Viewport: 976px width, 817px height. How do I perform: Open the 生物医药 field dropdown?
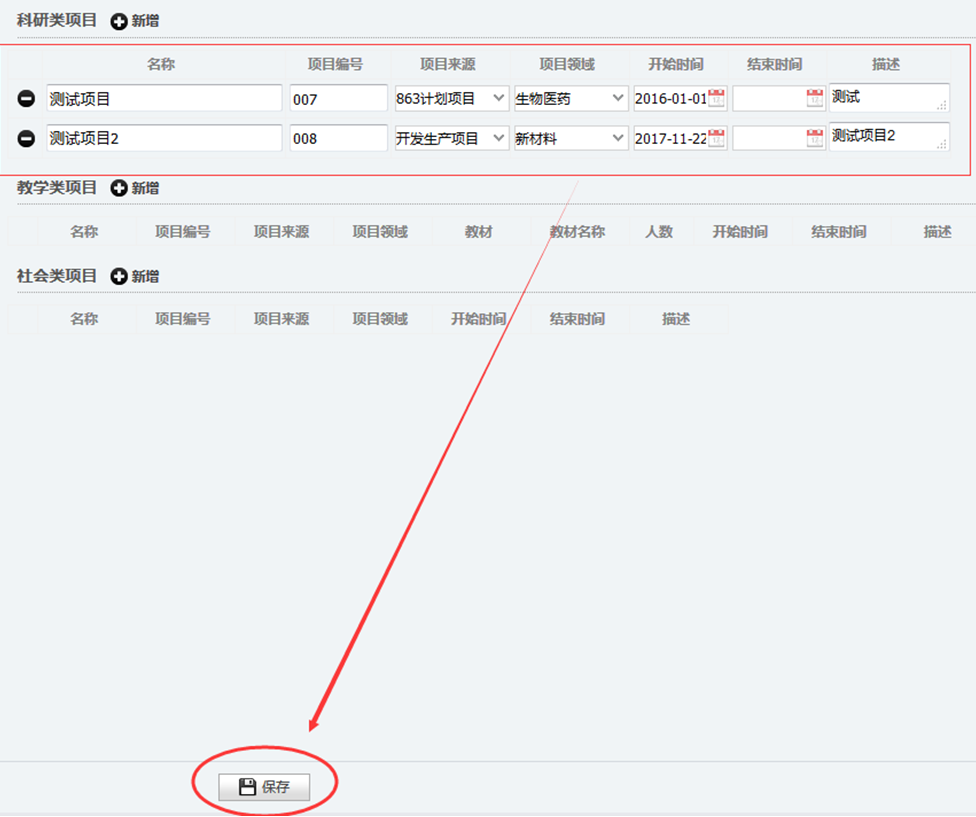point(618,98)
